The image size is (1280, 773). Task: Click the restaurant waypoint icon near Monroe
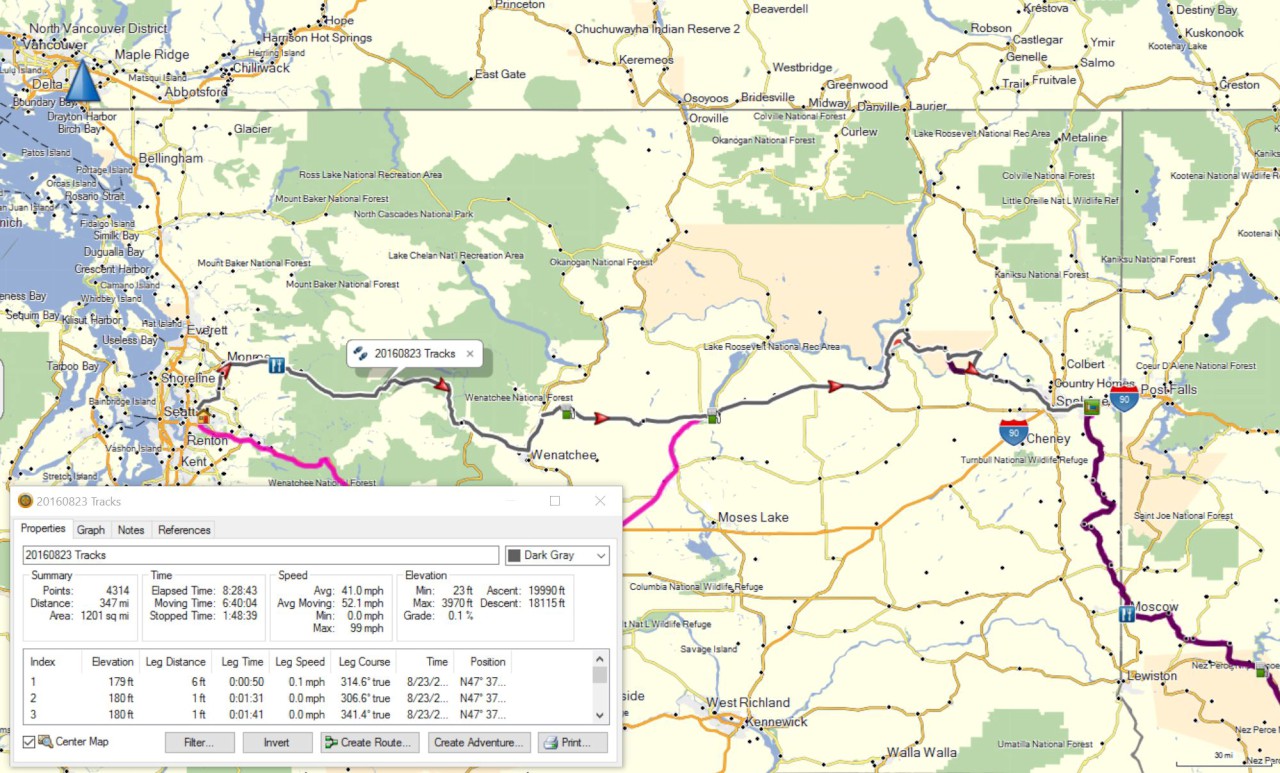pos(277,366)
